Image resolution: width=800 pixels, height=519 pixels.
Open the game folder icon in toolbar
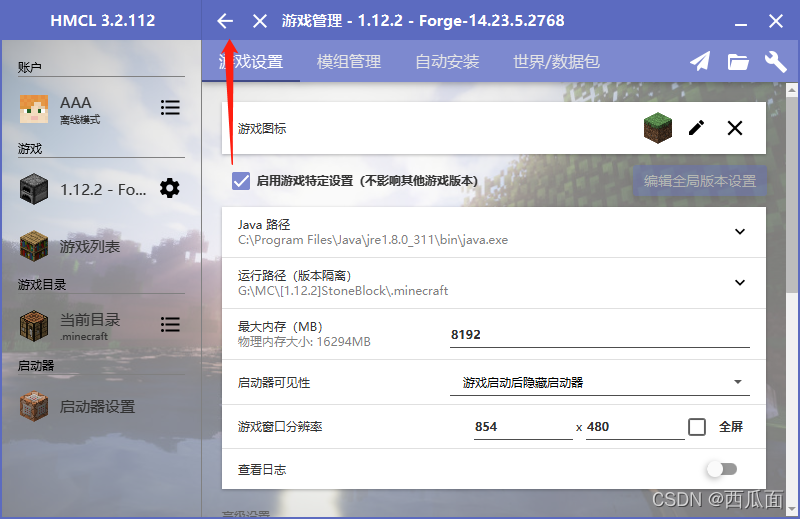click(x=738, y=62)
